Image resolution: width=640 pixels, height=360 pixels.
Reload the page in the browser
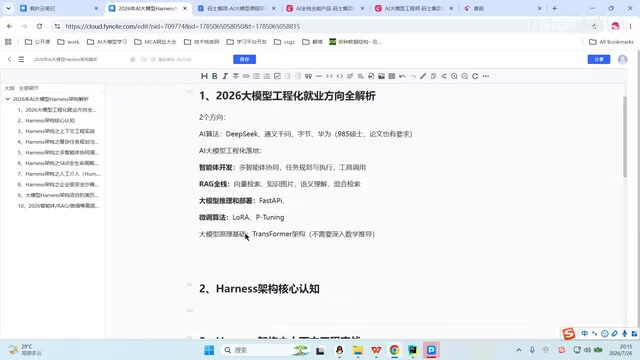39,26
